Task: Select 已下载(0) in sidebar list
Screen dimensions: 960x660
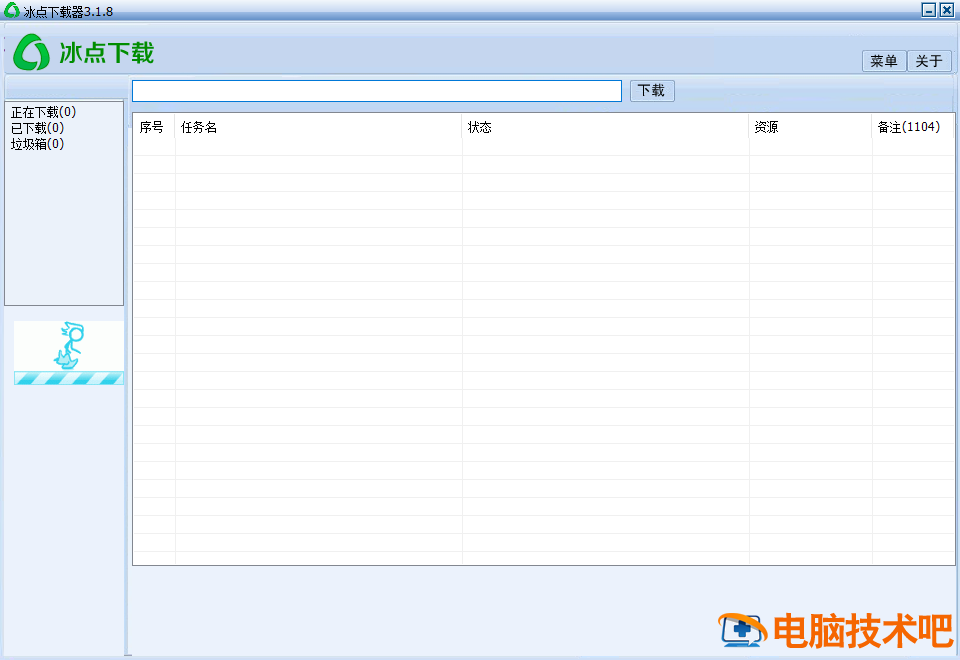Action: tap(37, 128)
